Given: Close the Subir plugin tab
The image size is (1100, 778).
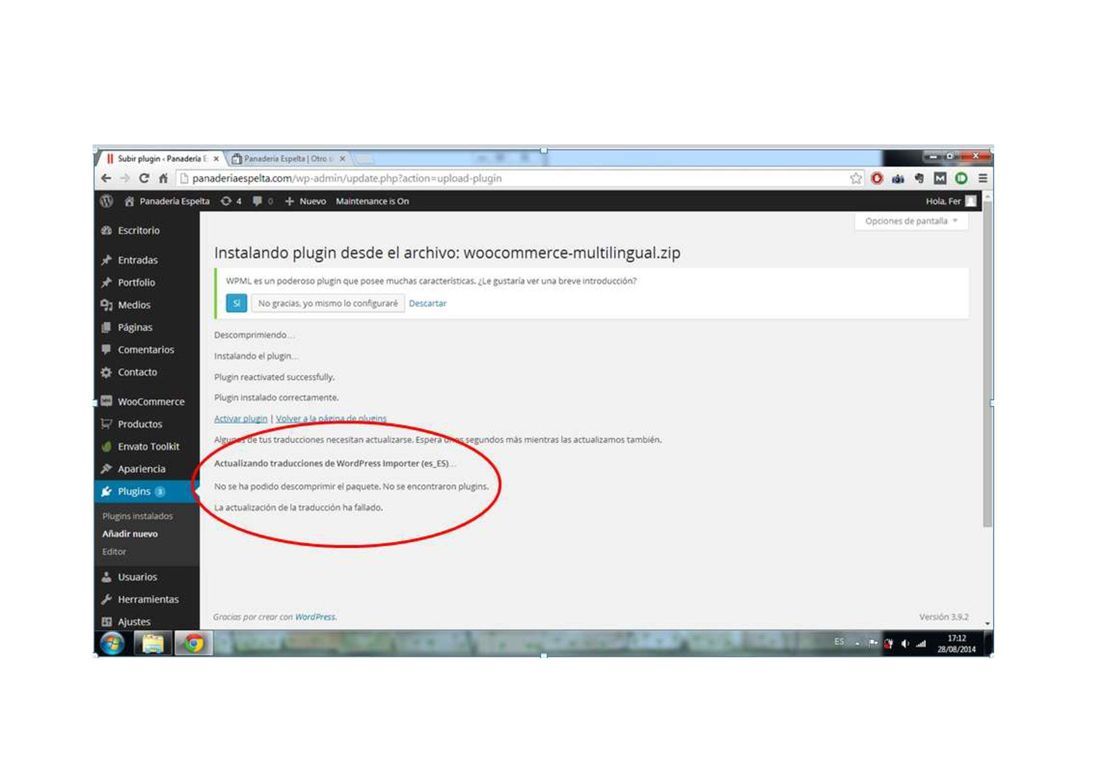Looking at the screenshot, I should coord(216,159).
